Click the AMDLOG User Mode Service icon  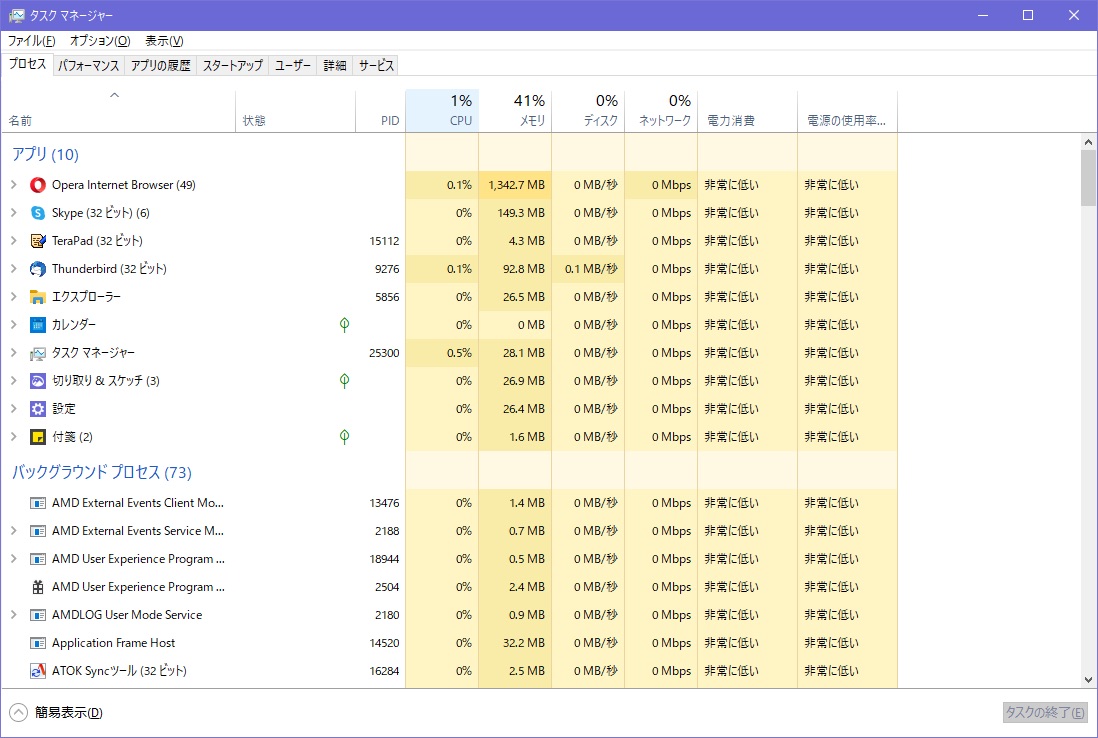[38, 614]
